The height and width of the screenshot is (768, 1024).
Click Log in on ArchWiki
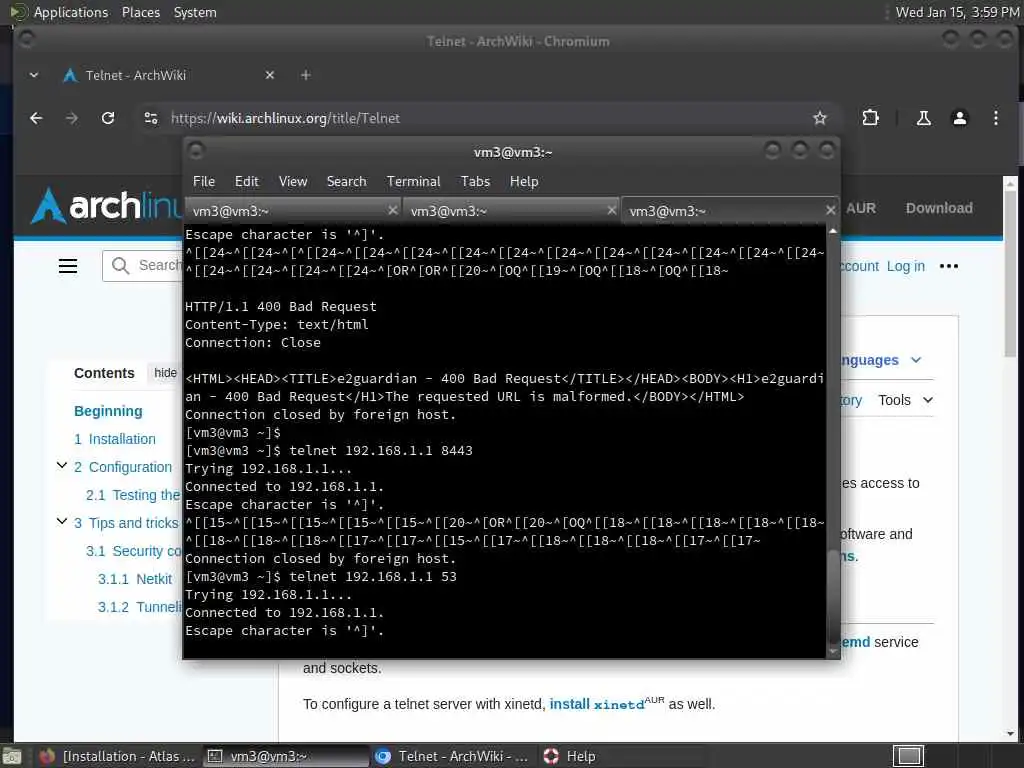click(905, 266)
